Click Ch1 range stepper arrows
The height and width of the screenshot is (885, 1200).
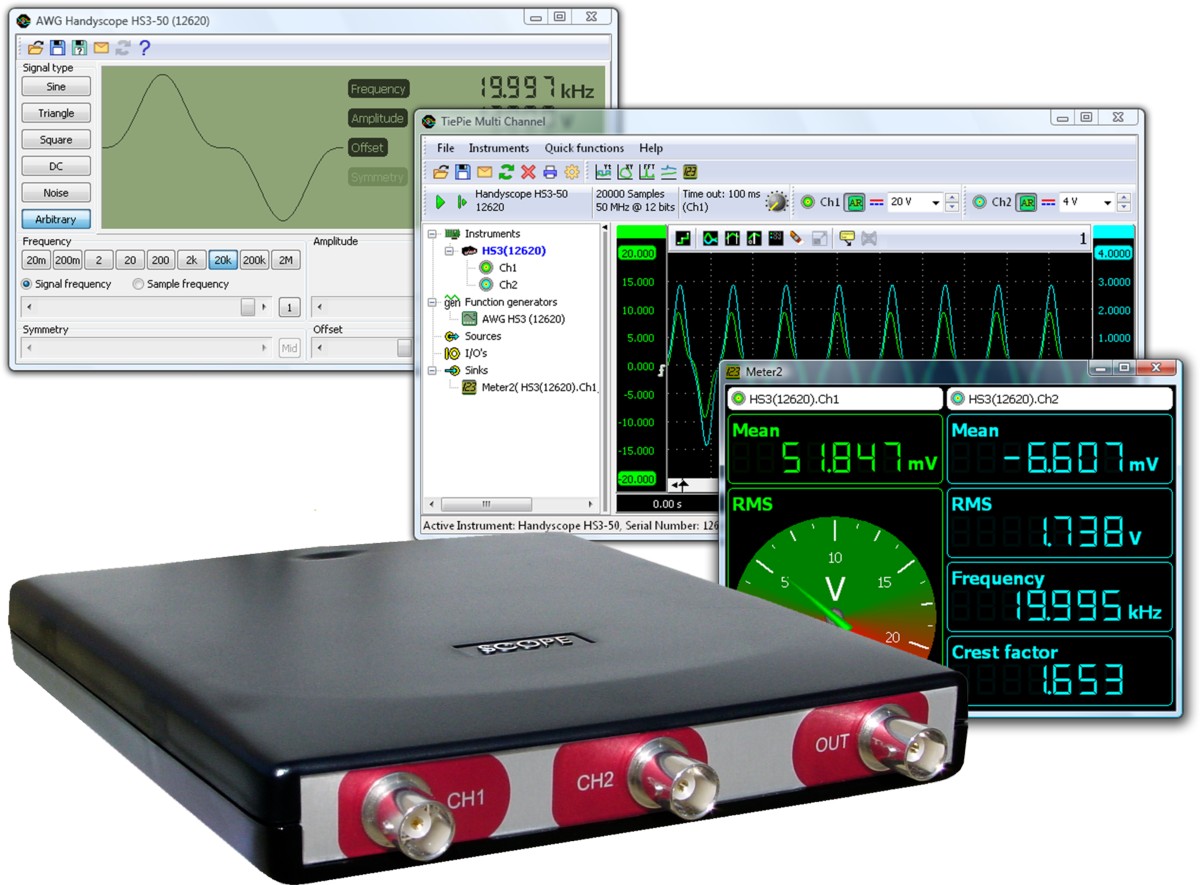(951, 202)
